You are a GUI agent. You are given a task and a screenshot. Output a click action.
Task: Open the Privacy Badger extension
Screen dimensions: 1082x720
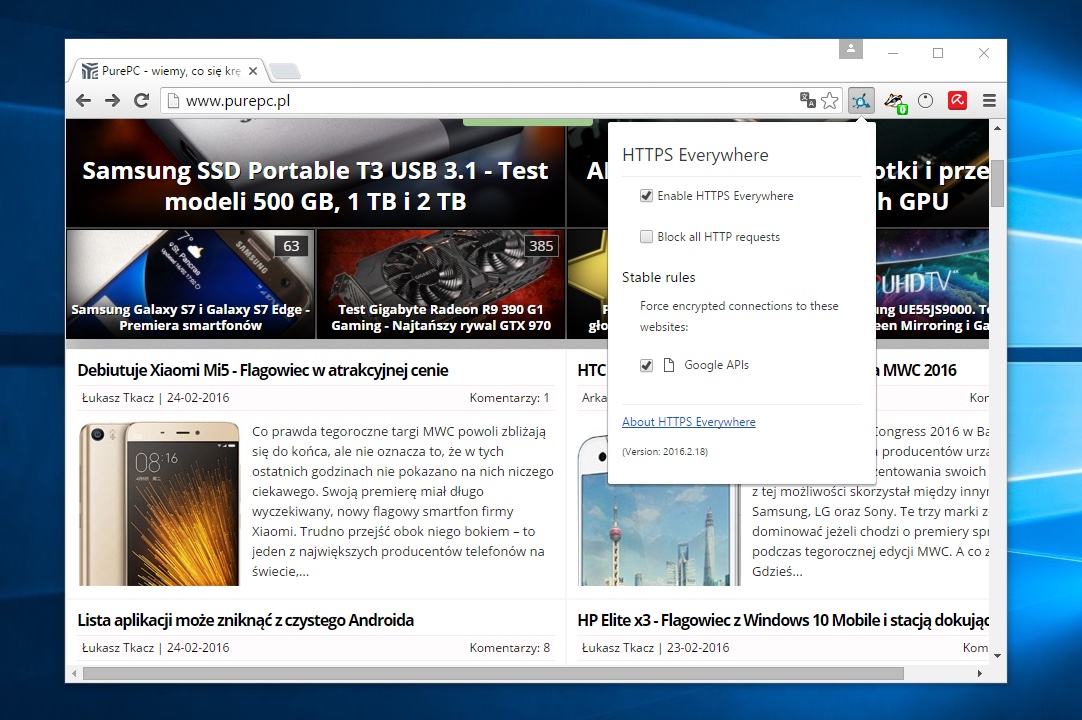click(x=893, y=100)
